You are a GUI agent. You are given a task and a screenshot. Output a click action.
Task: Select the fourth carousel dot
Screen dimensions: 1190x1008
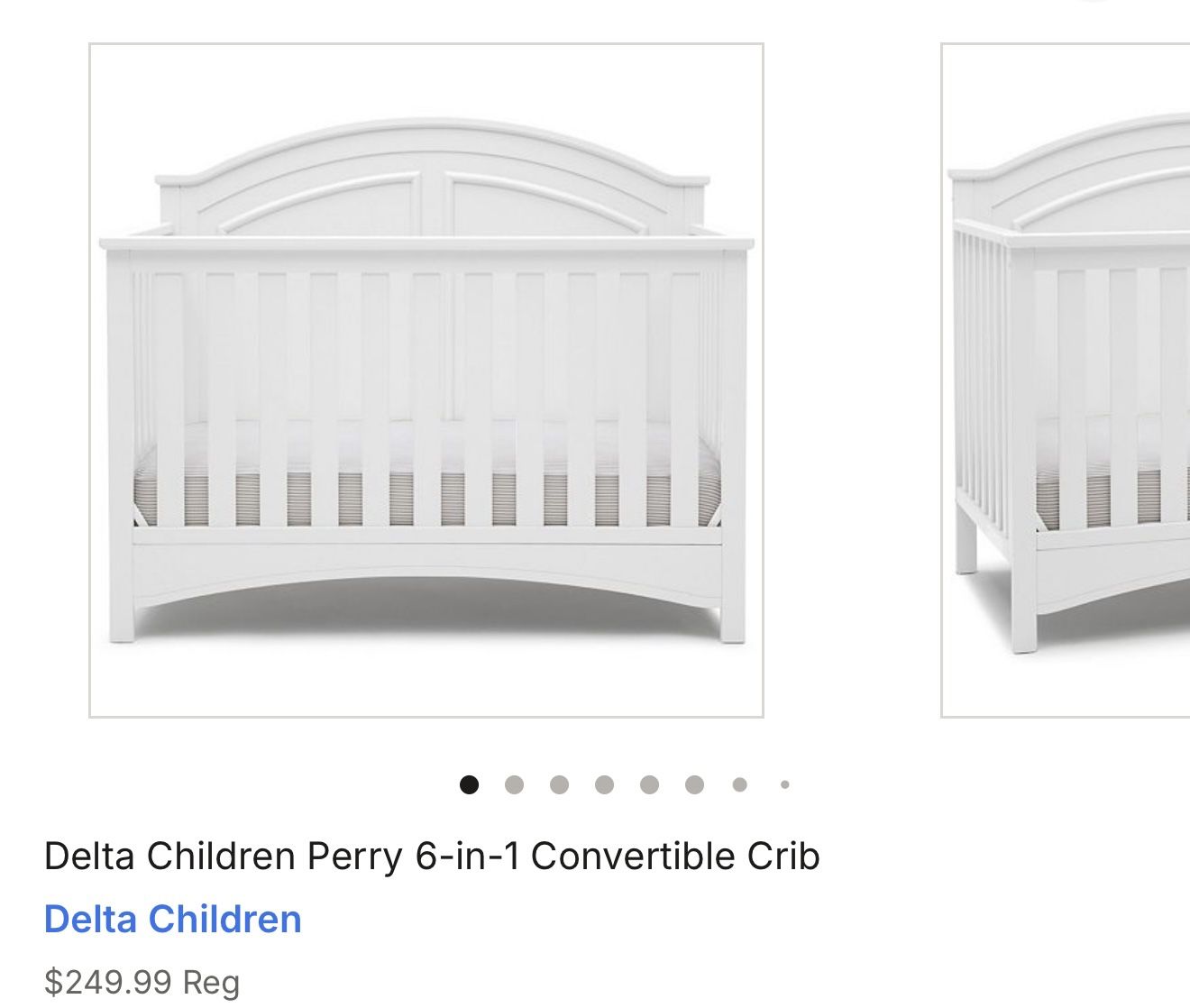pos(602,784)
